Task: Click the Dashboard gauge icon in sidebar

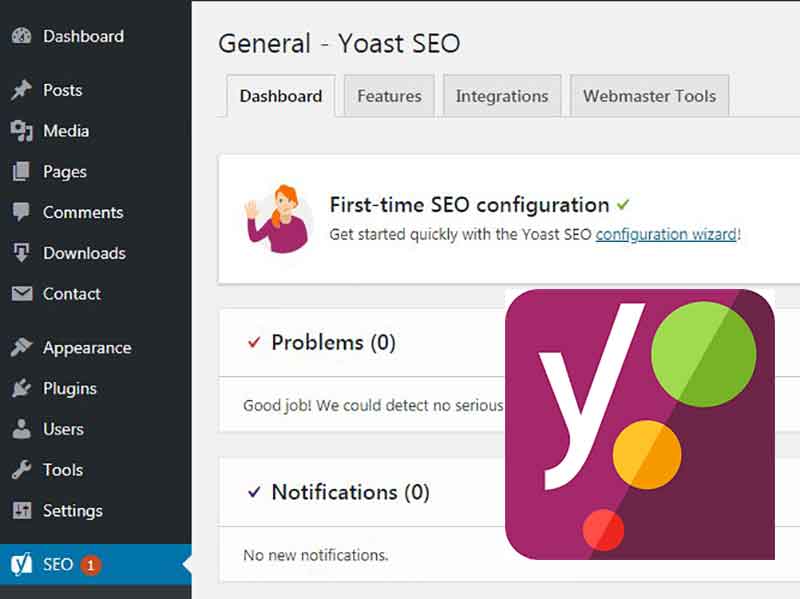Action: (x=21, y=36)
